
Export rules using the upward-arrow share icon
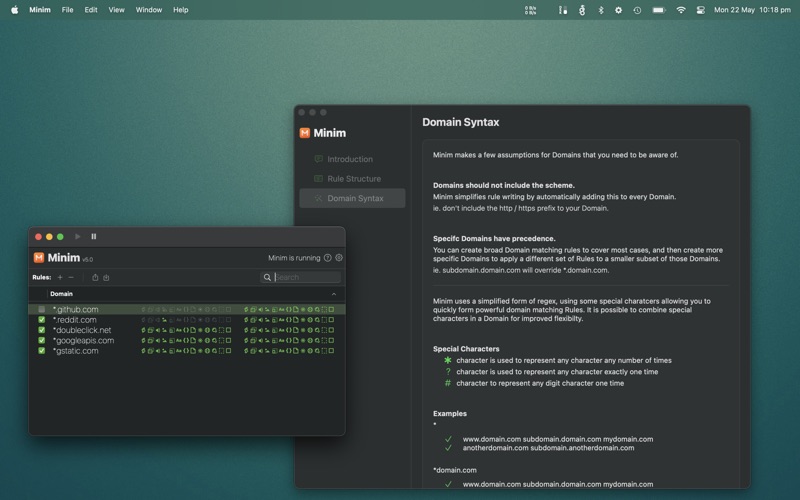point(95,277)
